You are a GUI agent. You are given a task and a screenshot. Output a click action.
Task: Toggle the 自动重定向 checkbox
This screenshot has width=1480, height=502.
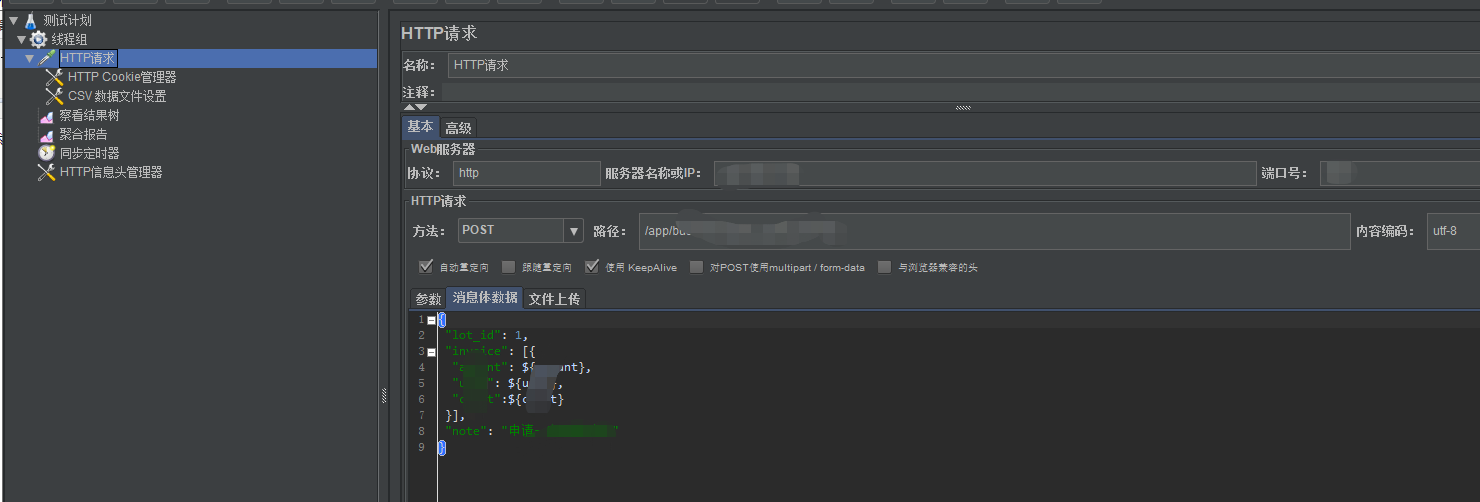click(426, 267)
